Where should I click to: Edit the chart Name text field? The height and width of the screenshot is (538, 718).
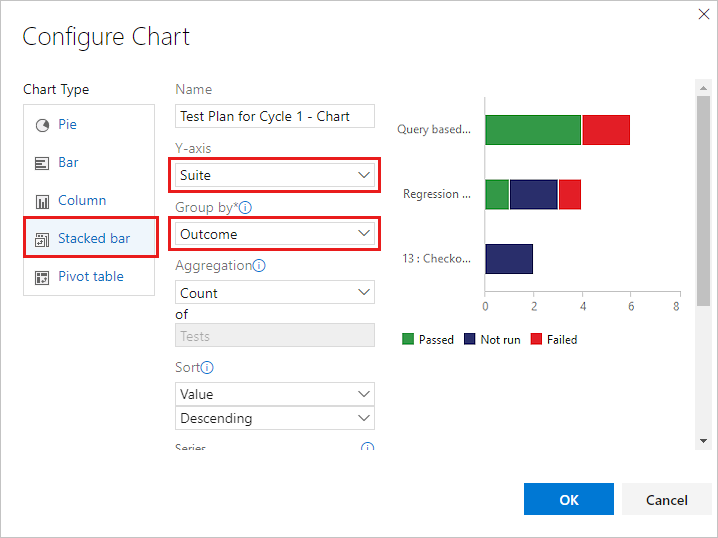pos(275,116)
